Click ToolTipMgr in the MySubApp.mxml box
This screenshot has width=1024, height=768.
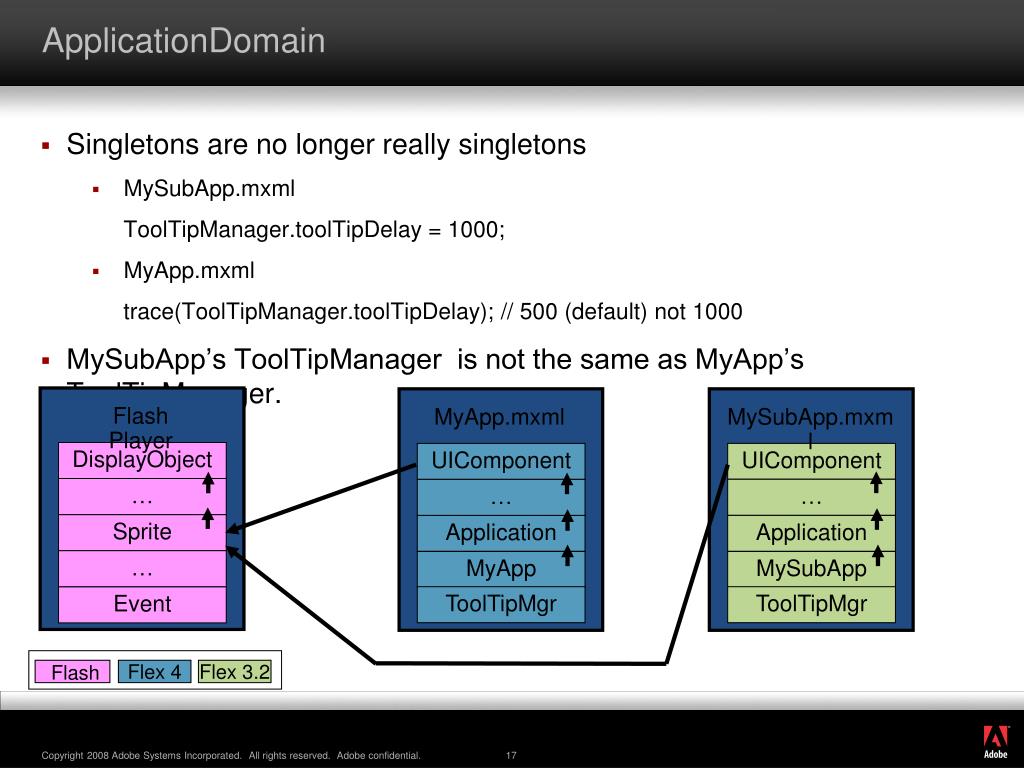(x=811, y=604)
